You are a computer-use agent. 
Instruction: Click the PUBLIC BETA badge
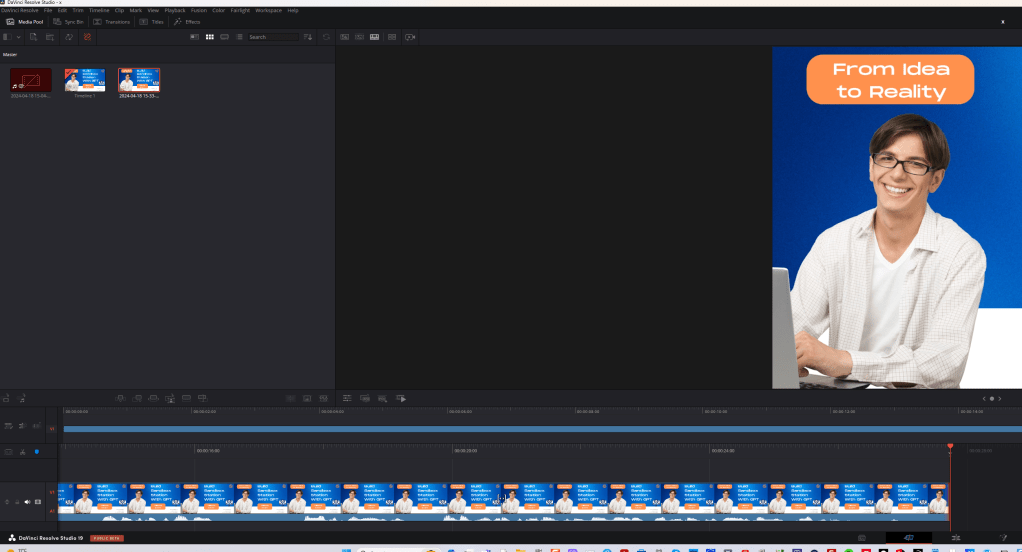107,538
